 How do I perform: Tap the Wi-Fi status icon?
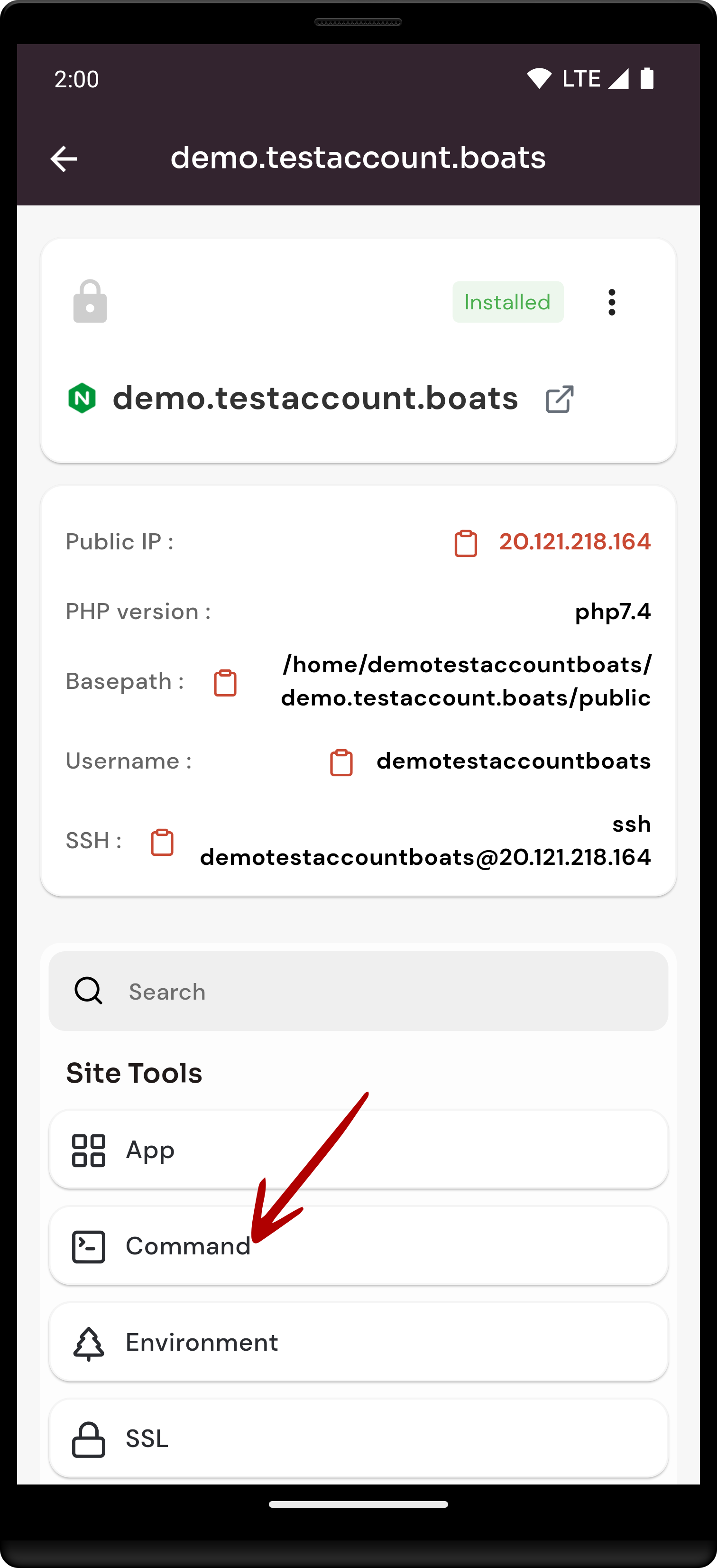(x=539, y=79)
